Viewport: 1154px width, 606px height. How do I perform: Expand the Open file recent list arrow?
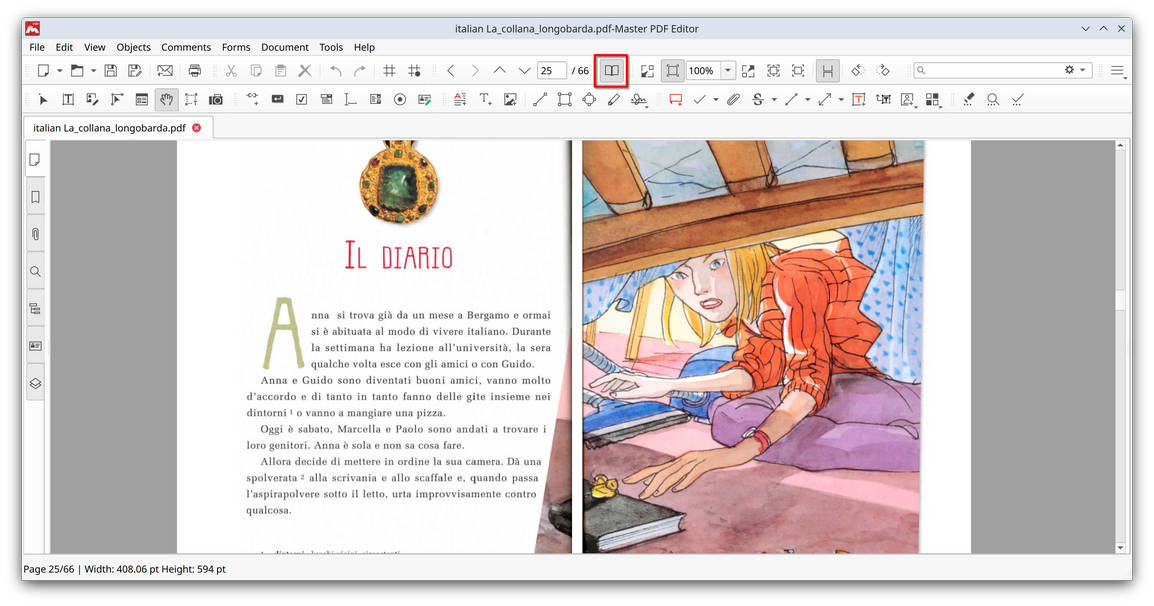(91, 69)
